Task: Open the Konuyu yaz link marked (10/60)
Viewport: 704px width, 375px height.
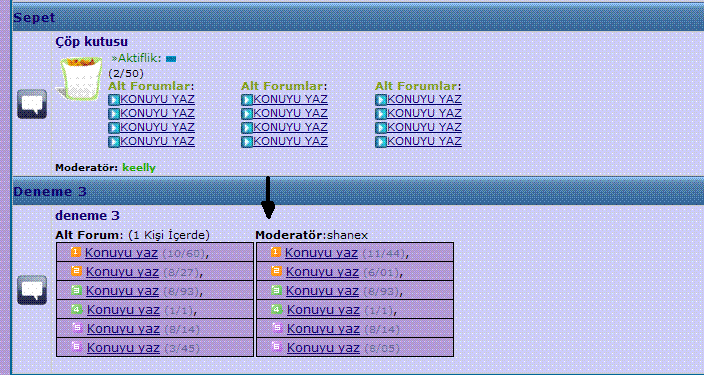Action: [x=121, y=253]
